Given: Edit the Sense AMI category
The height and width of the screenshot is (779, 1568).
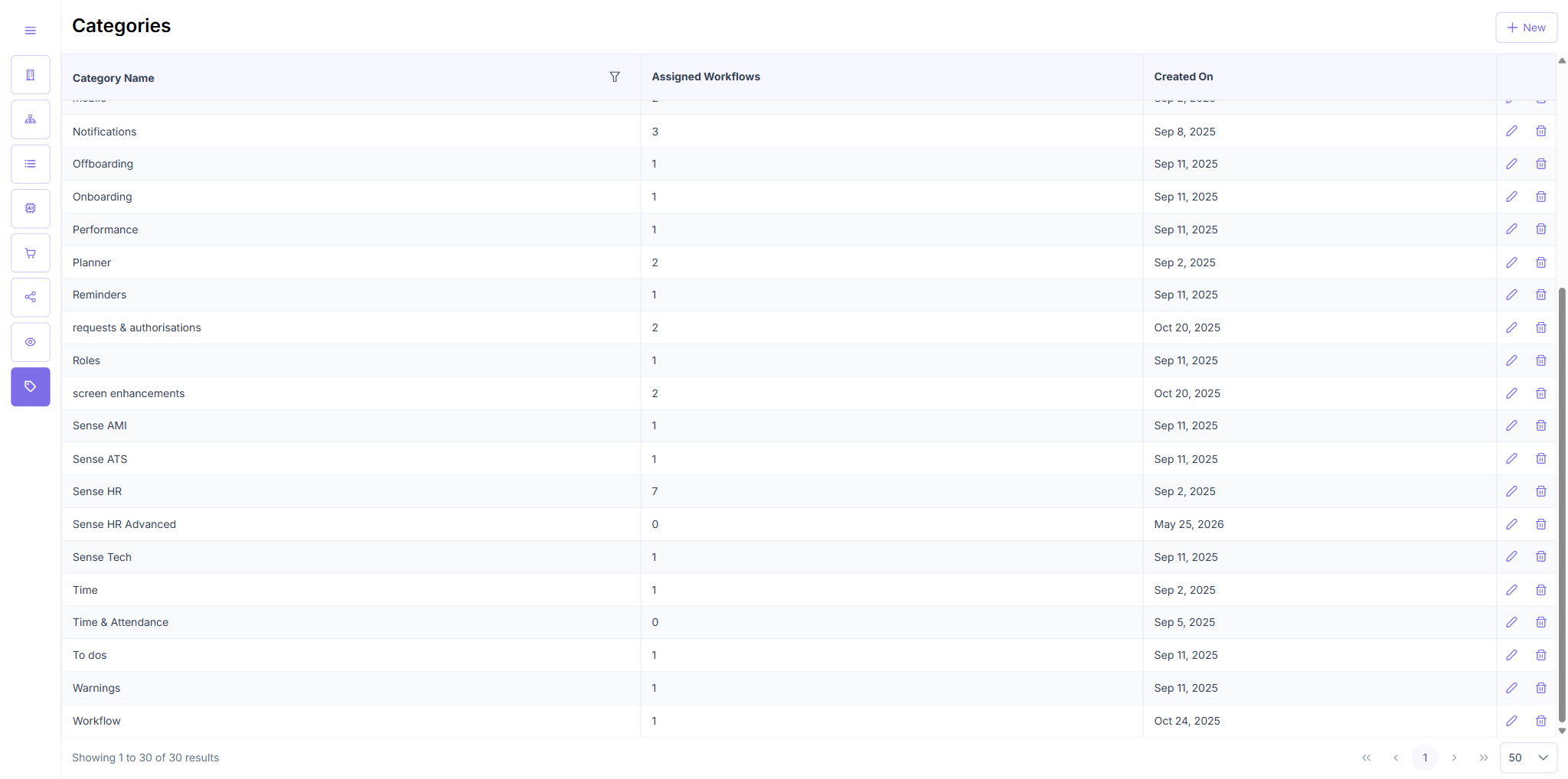Looking at the screenshot, I should [x=1511, y=425].
